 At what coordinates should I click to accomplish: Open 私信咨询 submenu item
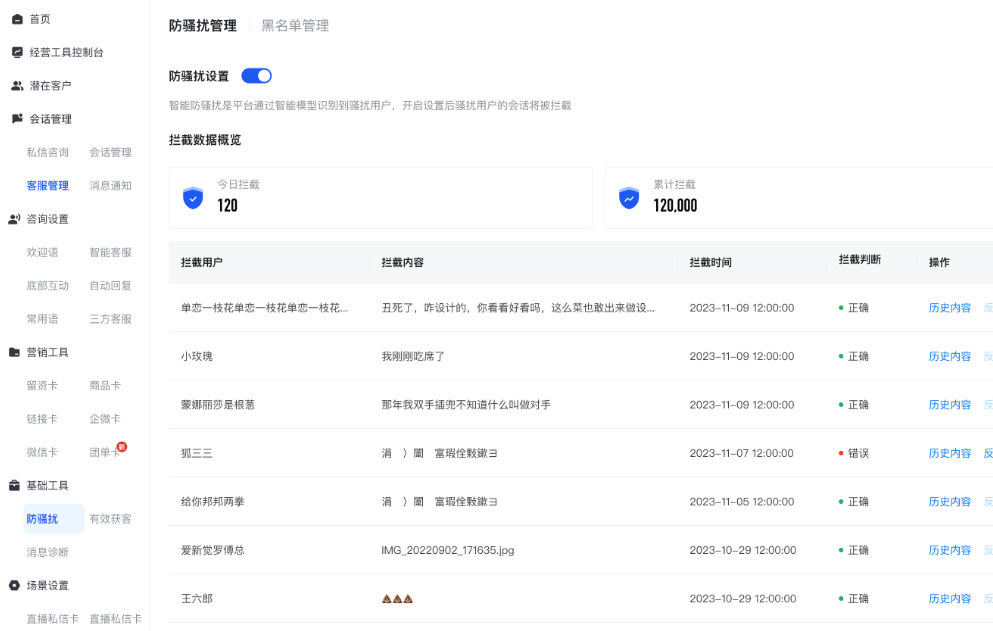pos(47,152)
